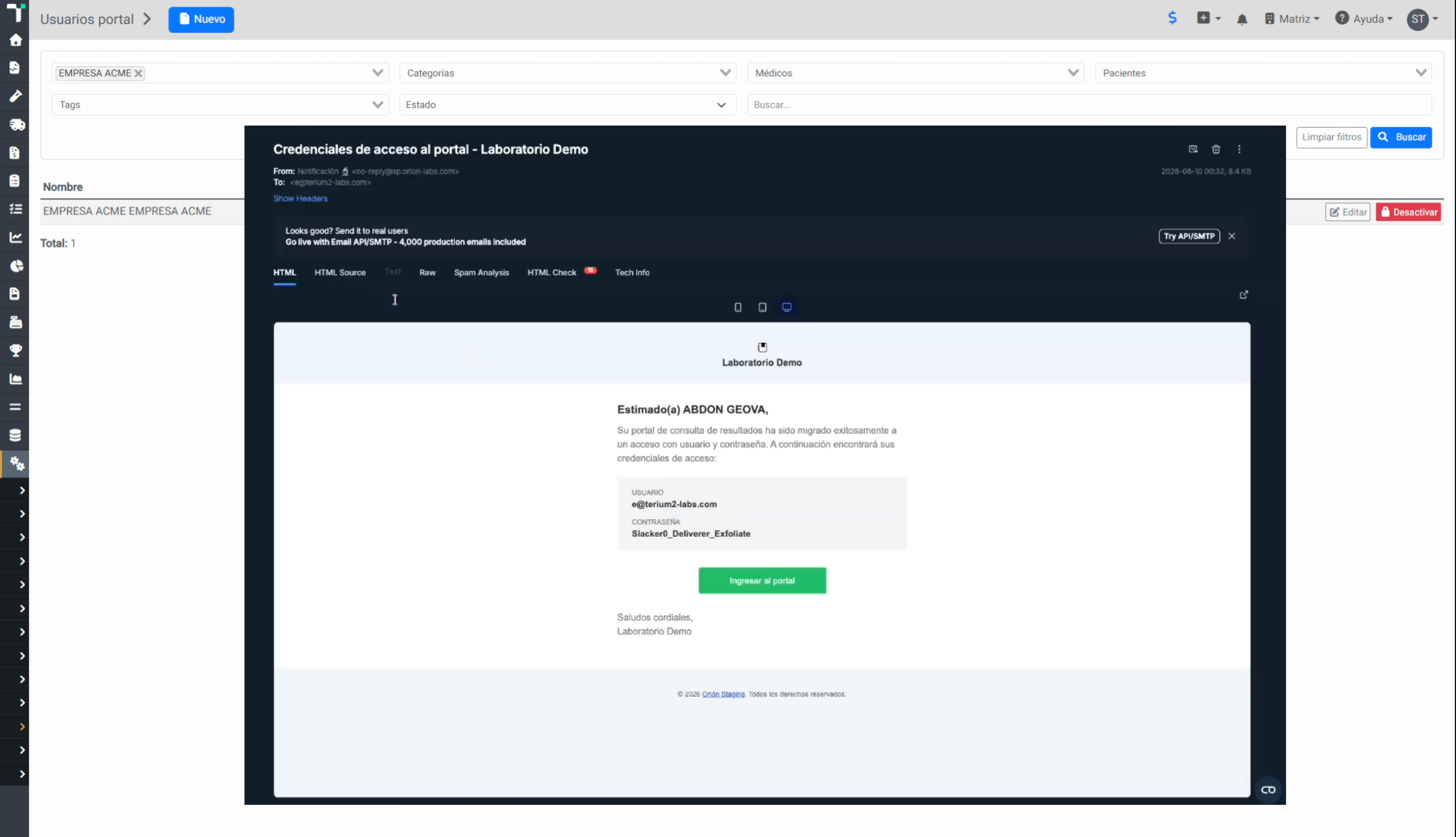The image size is (1456, 837).
Task: Open the medical report file sidebar icon
Action: [15, 68]
